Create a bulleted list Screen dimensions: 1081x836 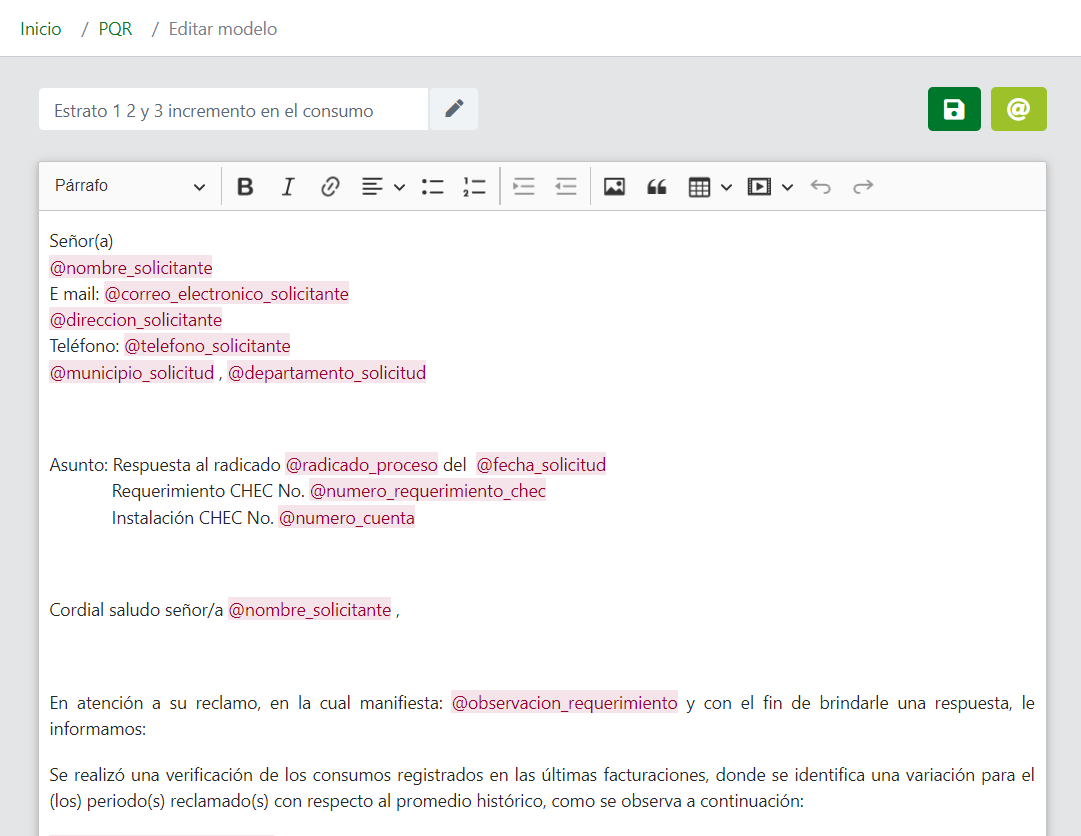432,187
